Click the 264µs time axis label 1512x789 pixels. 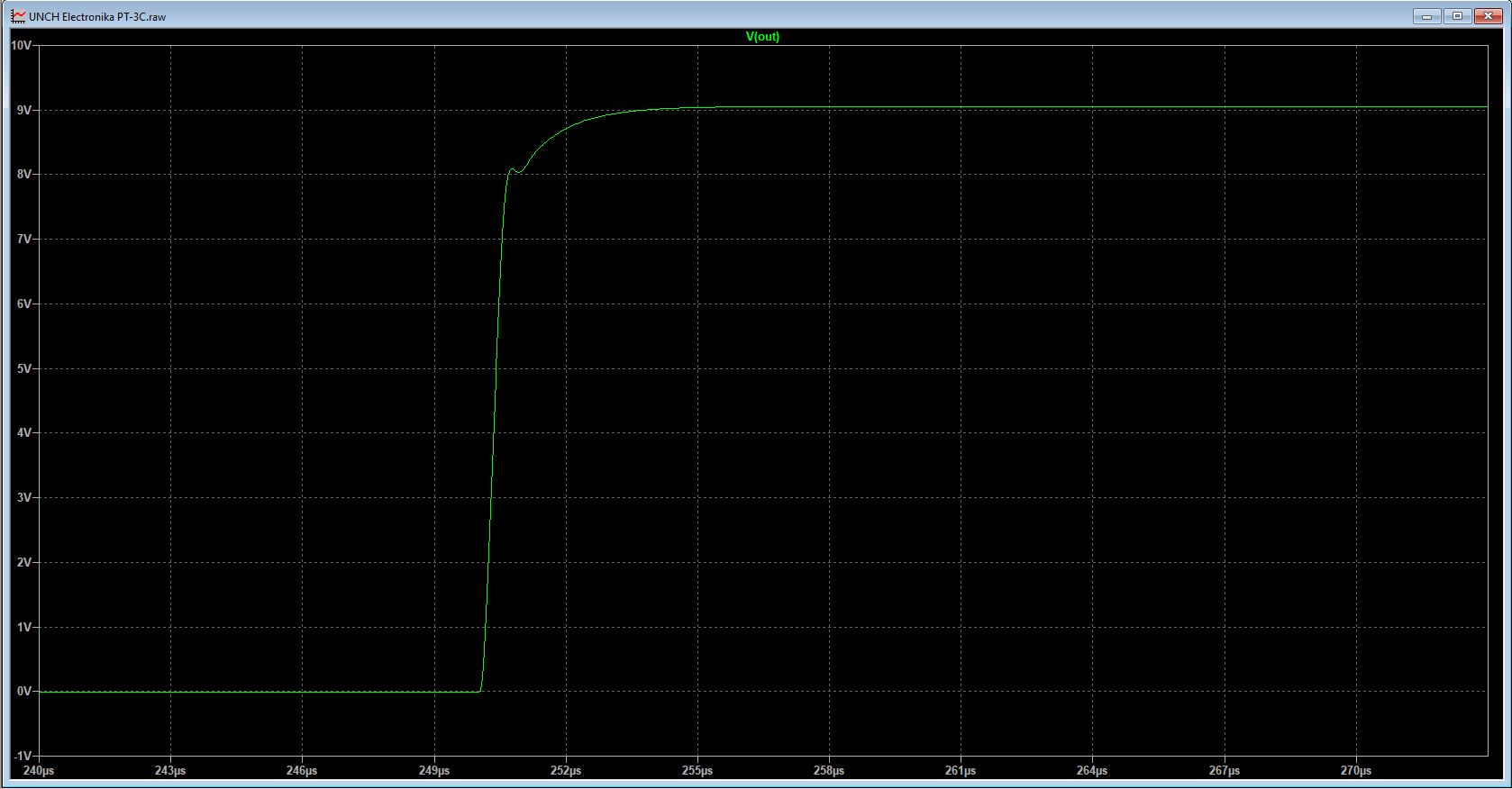tap(1092, 771)
